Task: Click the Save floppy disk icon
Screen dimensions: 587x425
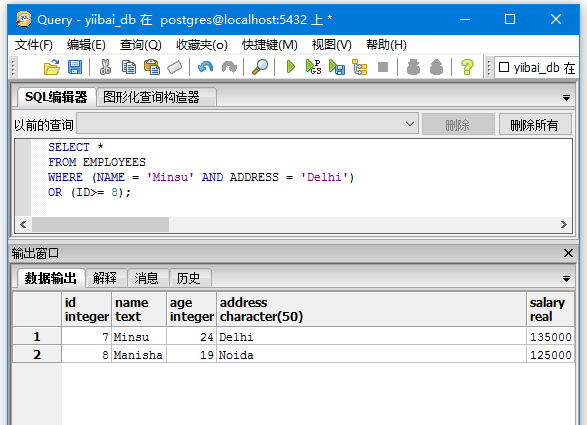Action: click(75, 67)
